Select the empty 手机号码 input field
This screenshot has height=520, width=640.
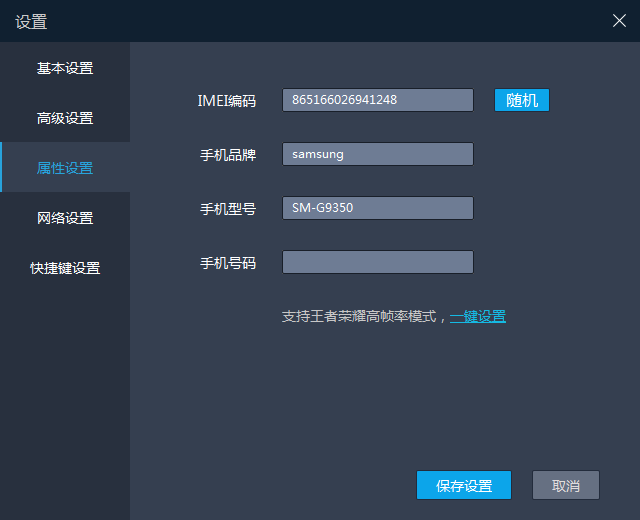377,262
